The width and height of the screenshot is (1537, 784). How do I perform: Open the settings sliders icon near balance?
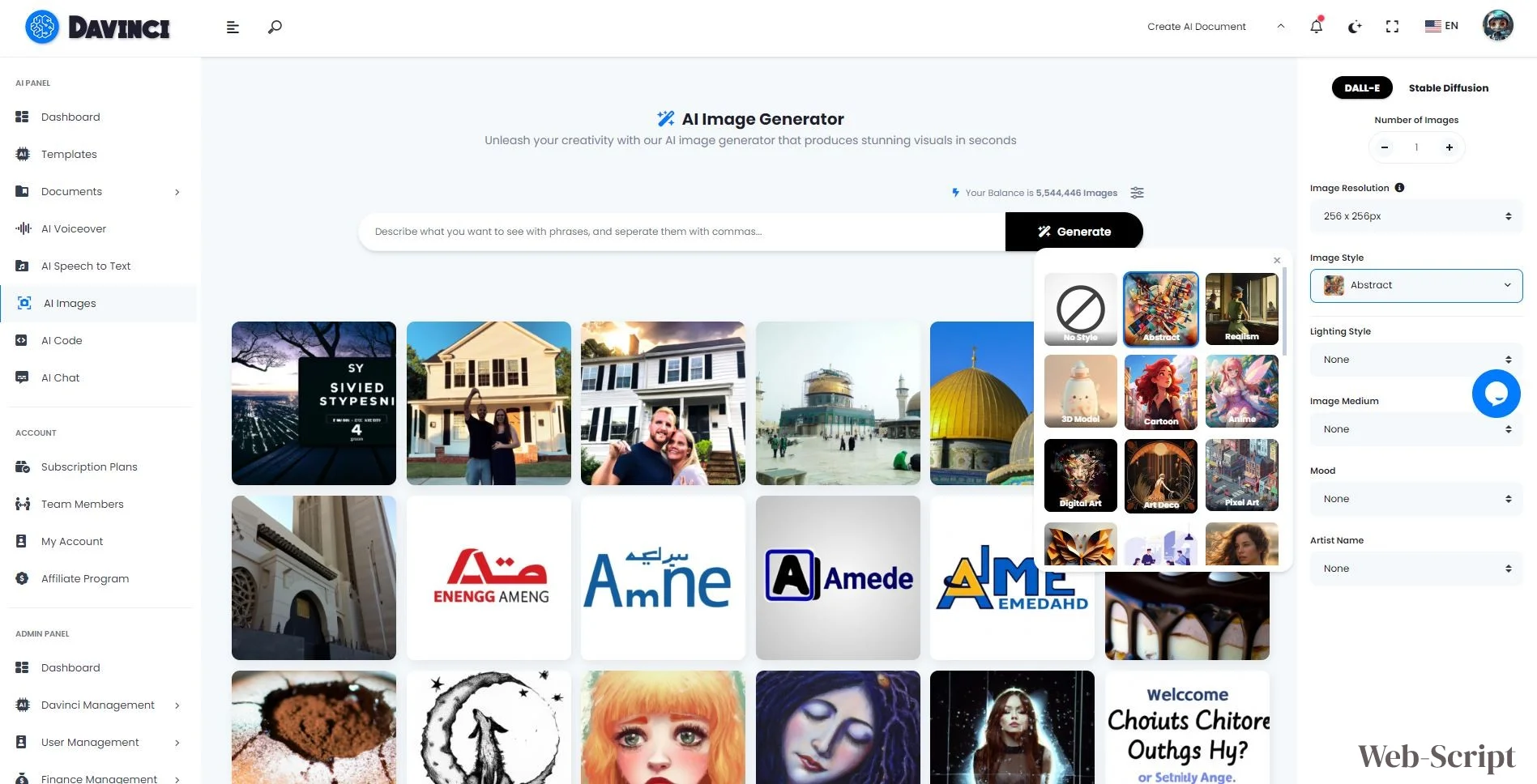pyautogui.click(x=1138, y=193)
